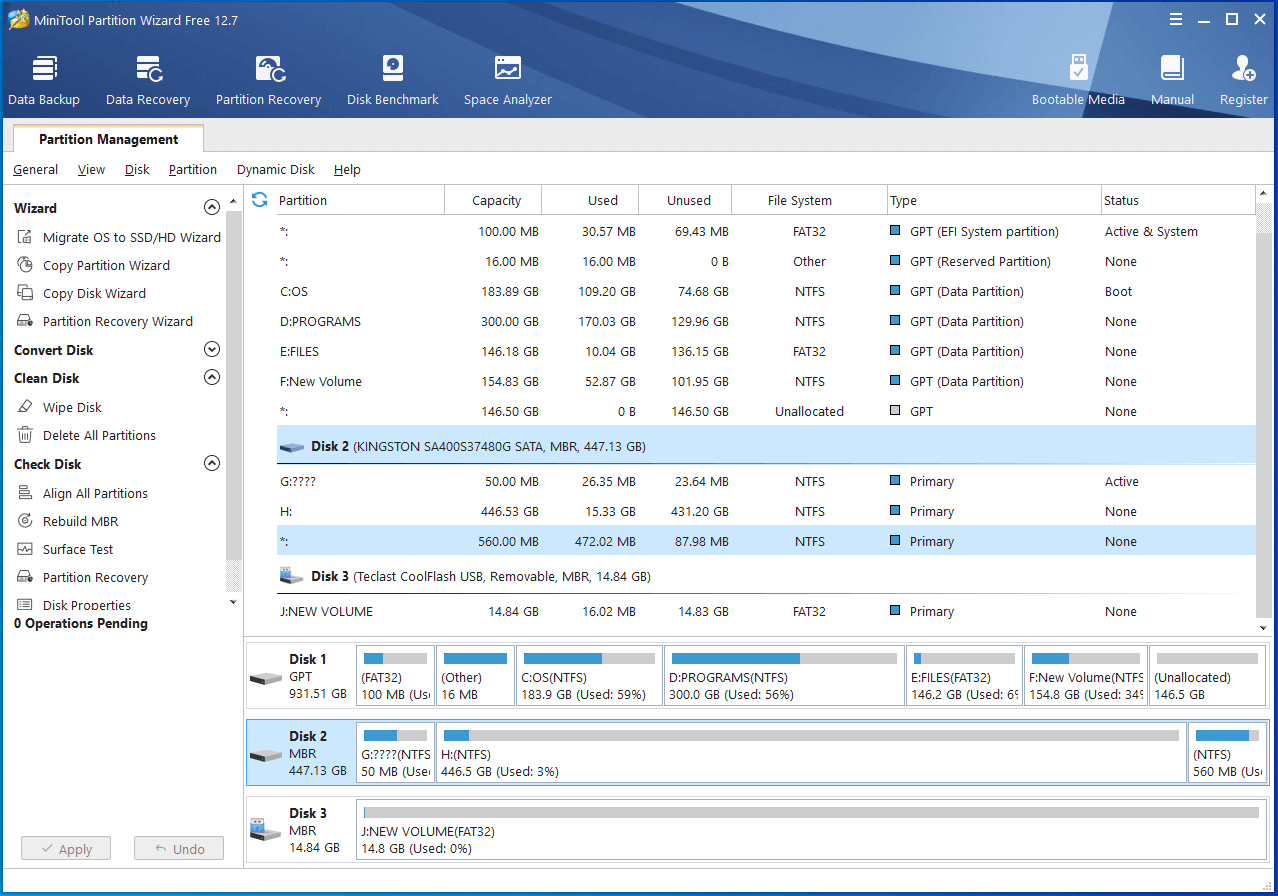Select the E:FILES partition row

[x=766, y=351]
